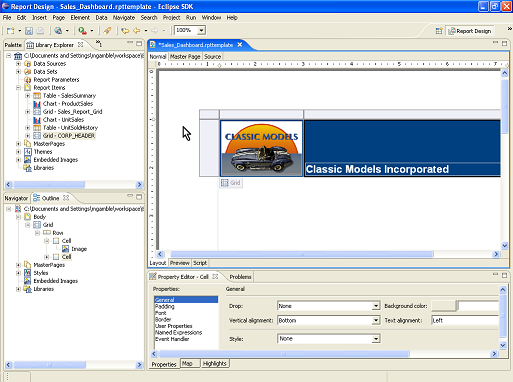This screenshot has width=513, height=382.
Task: Click the Forward navigation arrow icon
Action: coord(155,31)
